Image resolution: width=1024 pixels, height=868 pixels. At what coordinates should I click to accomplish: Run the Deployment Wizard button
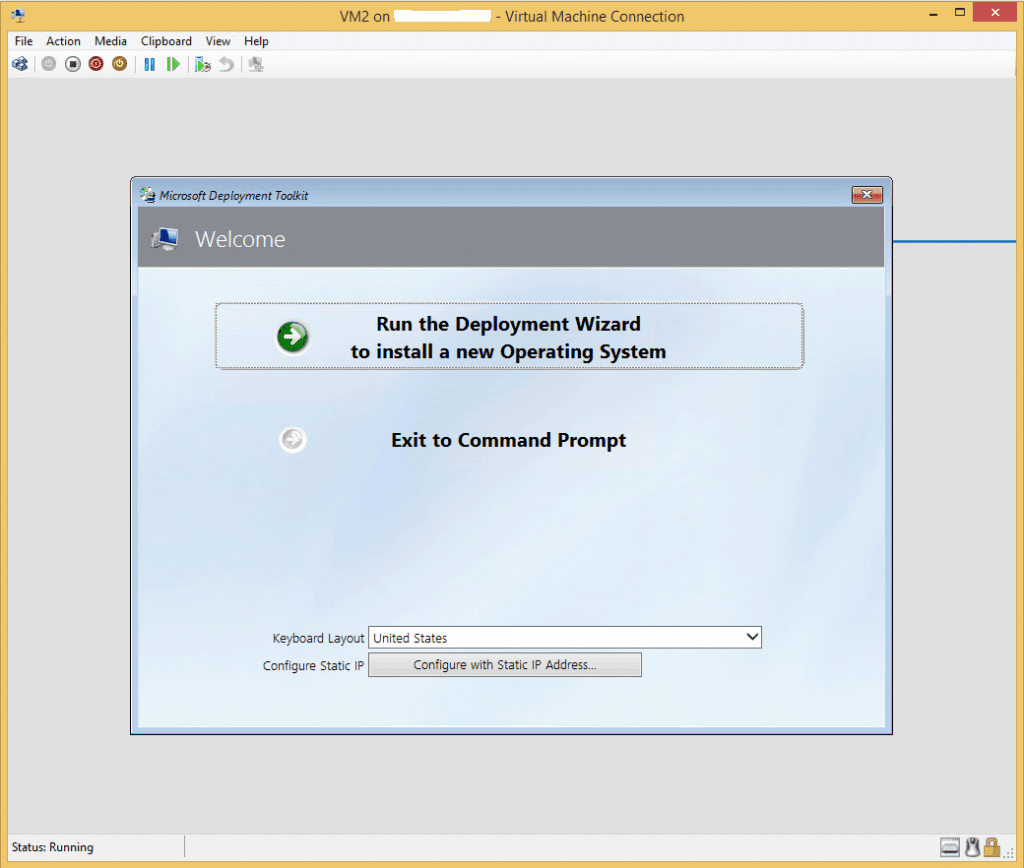tap(509, 336)
